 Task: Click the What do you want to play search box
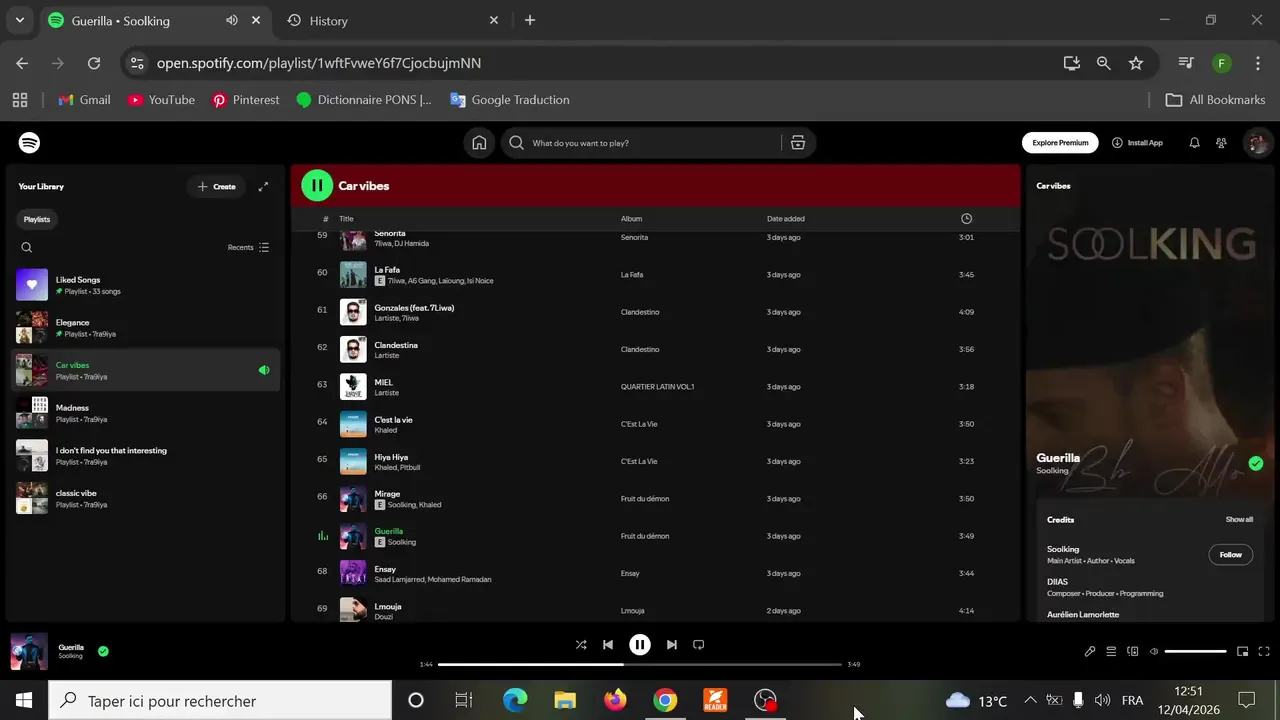(640, 143)
